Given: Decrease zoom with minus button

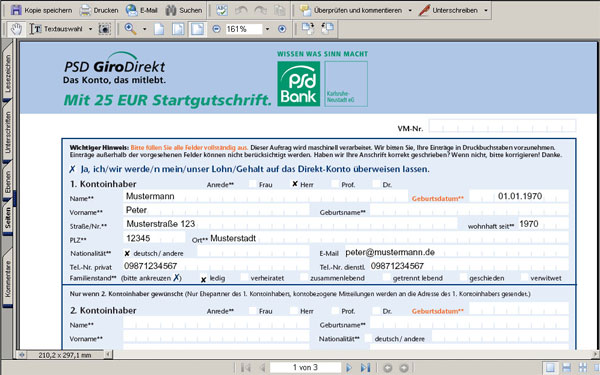Looking at the screenshot, I should click(217, 29).
